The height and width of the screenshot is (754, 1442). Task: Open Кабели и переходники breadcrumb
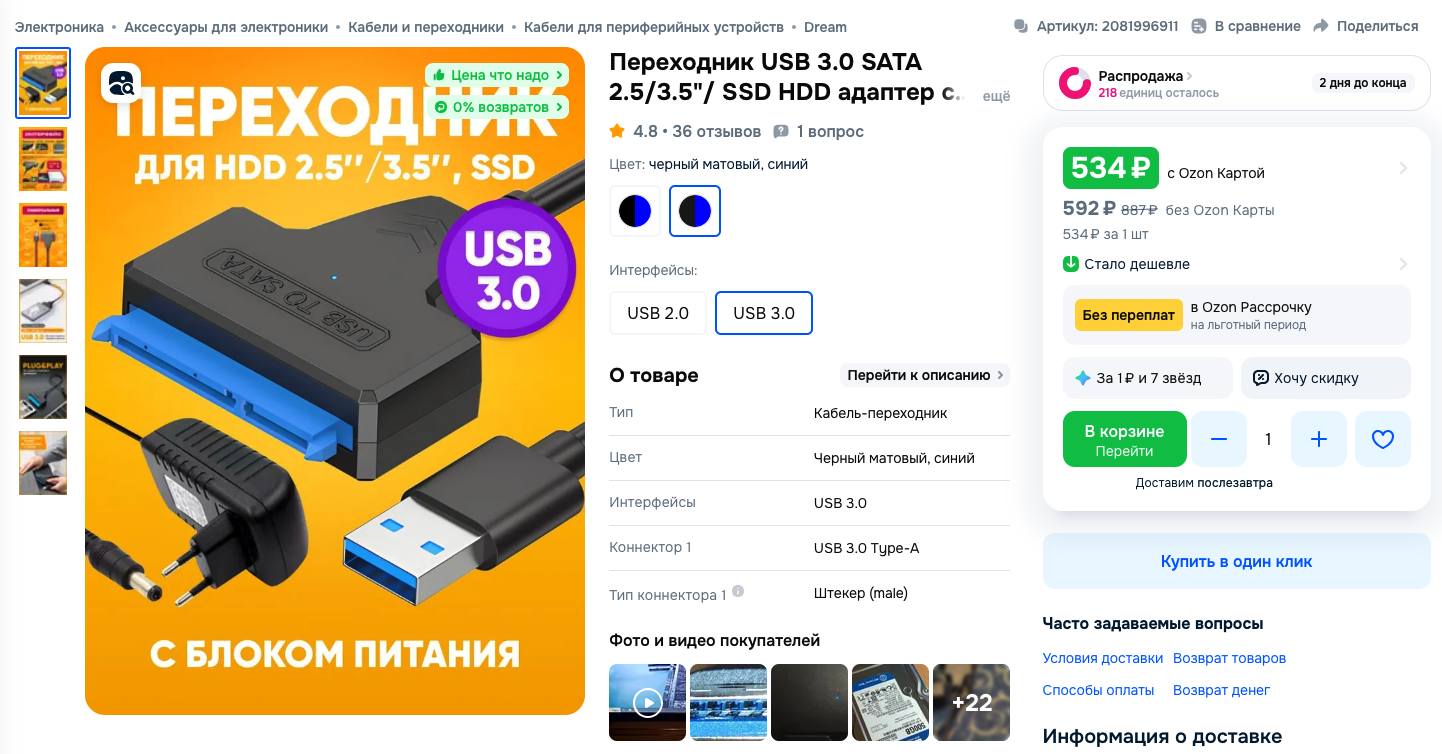pos(425,27)
